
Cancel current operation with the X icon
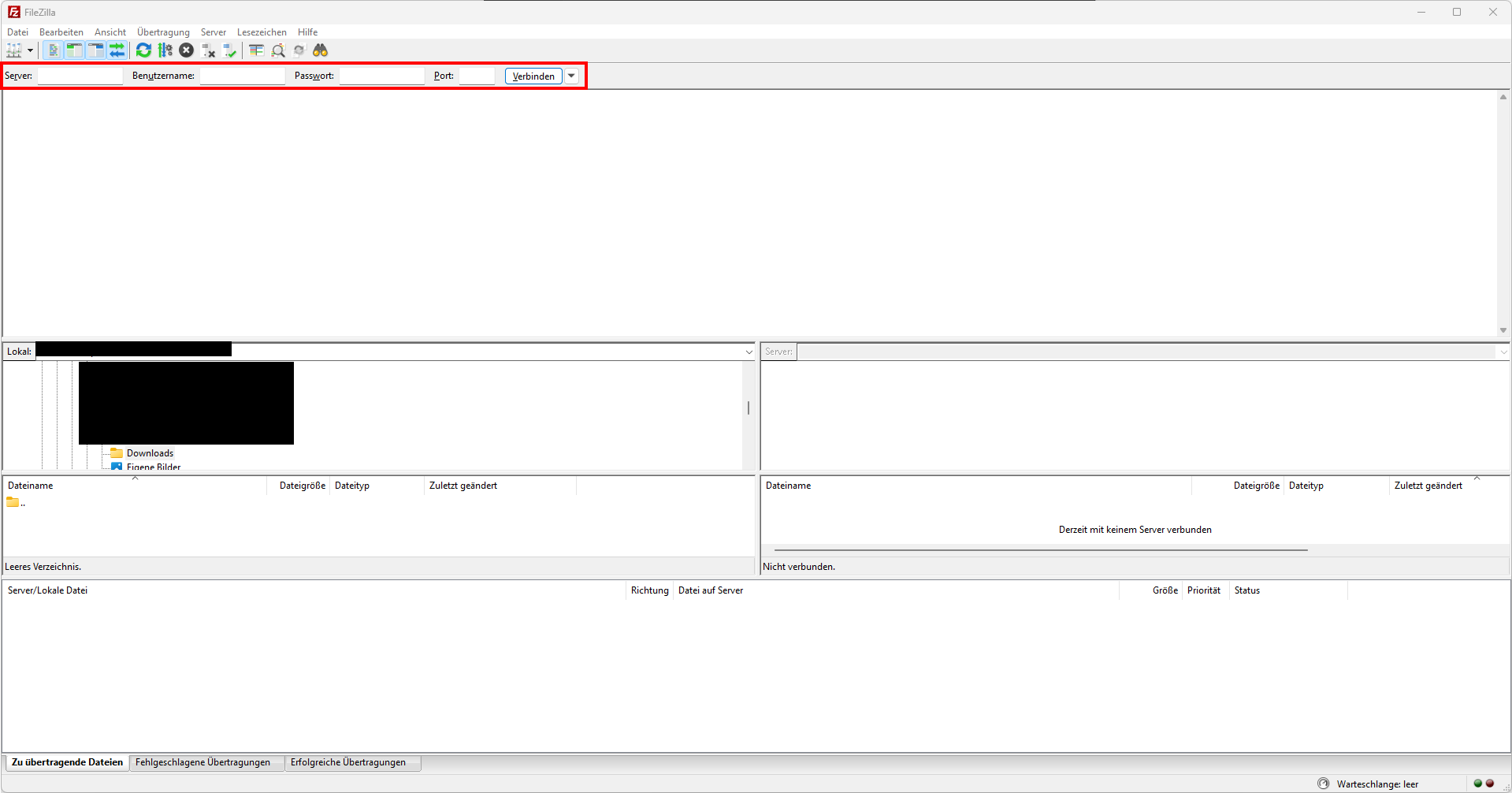pos(186,50)
